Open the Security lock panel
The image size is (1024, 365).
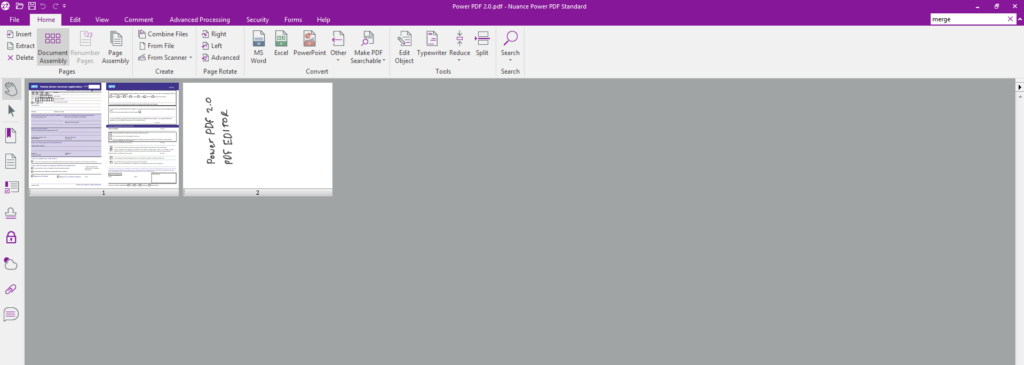(x=11, y=237)
